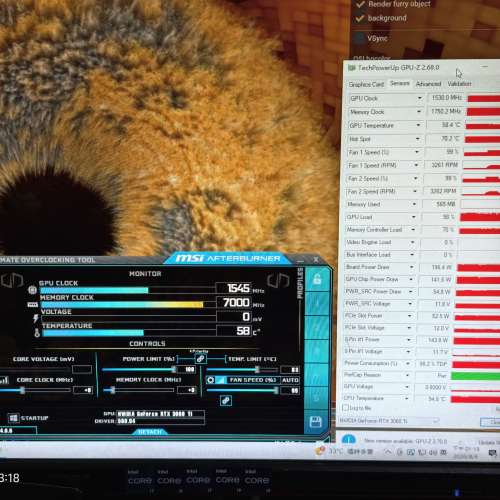Toggle the background checkbox

point(360,18)
